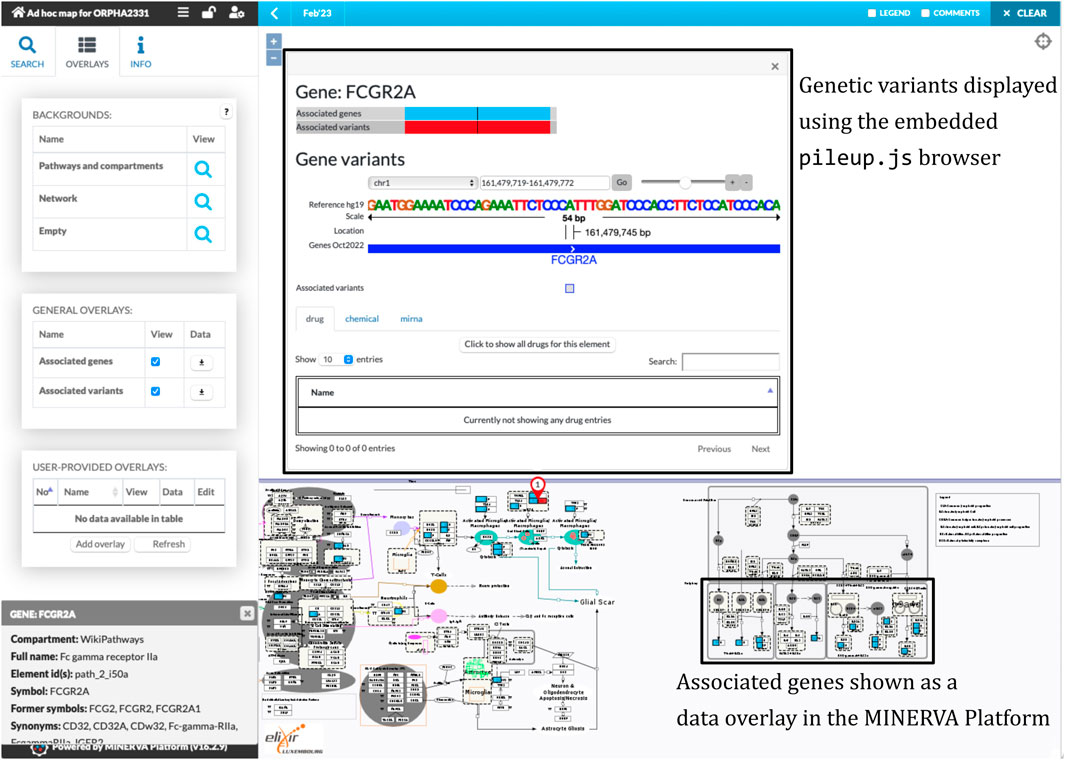Click the Associated genes blue color bar
Screen dimensions: 1065x760
click(x=477, y=113)
